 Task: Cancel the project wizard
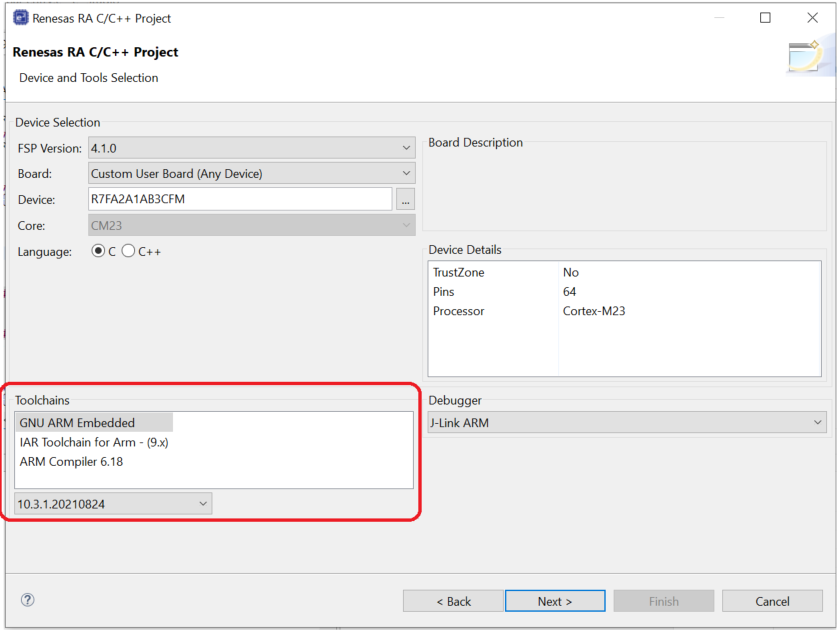772,601
